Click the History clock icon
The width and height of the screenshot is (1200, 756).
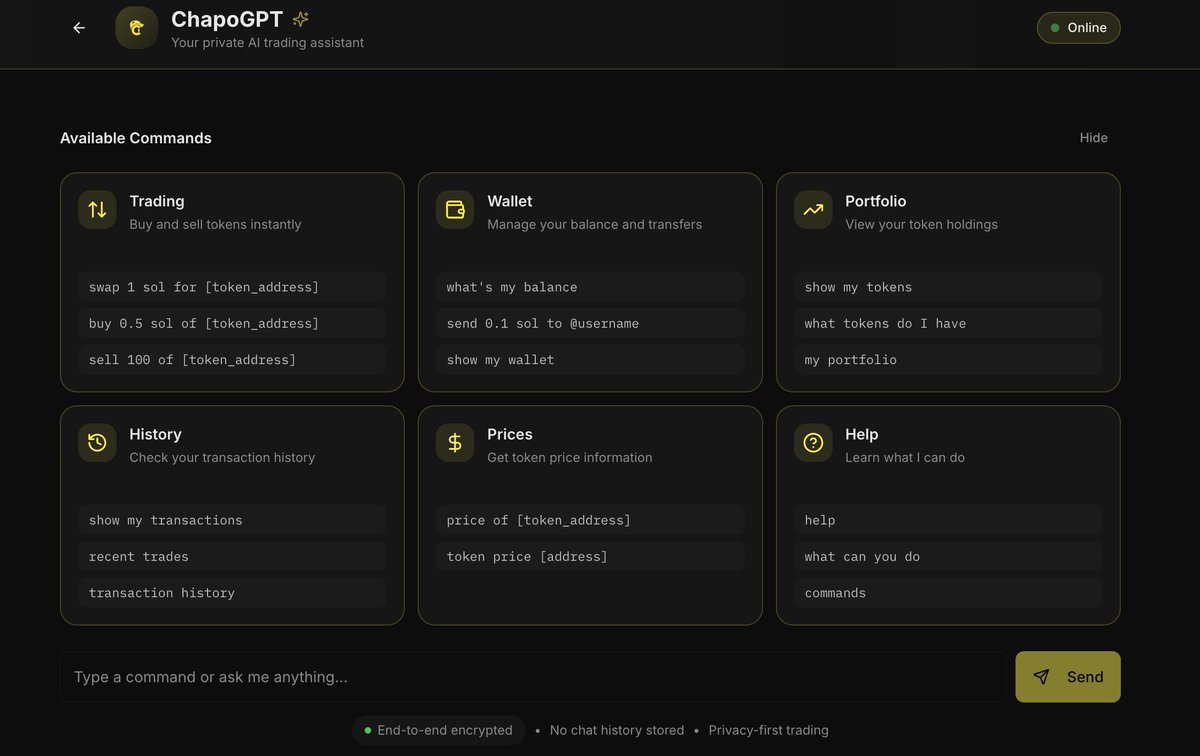click(x=97, y=443)
